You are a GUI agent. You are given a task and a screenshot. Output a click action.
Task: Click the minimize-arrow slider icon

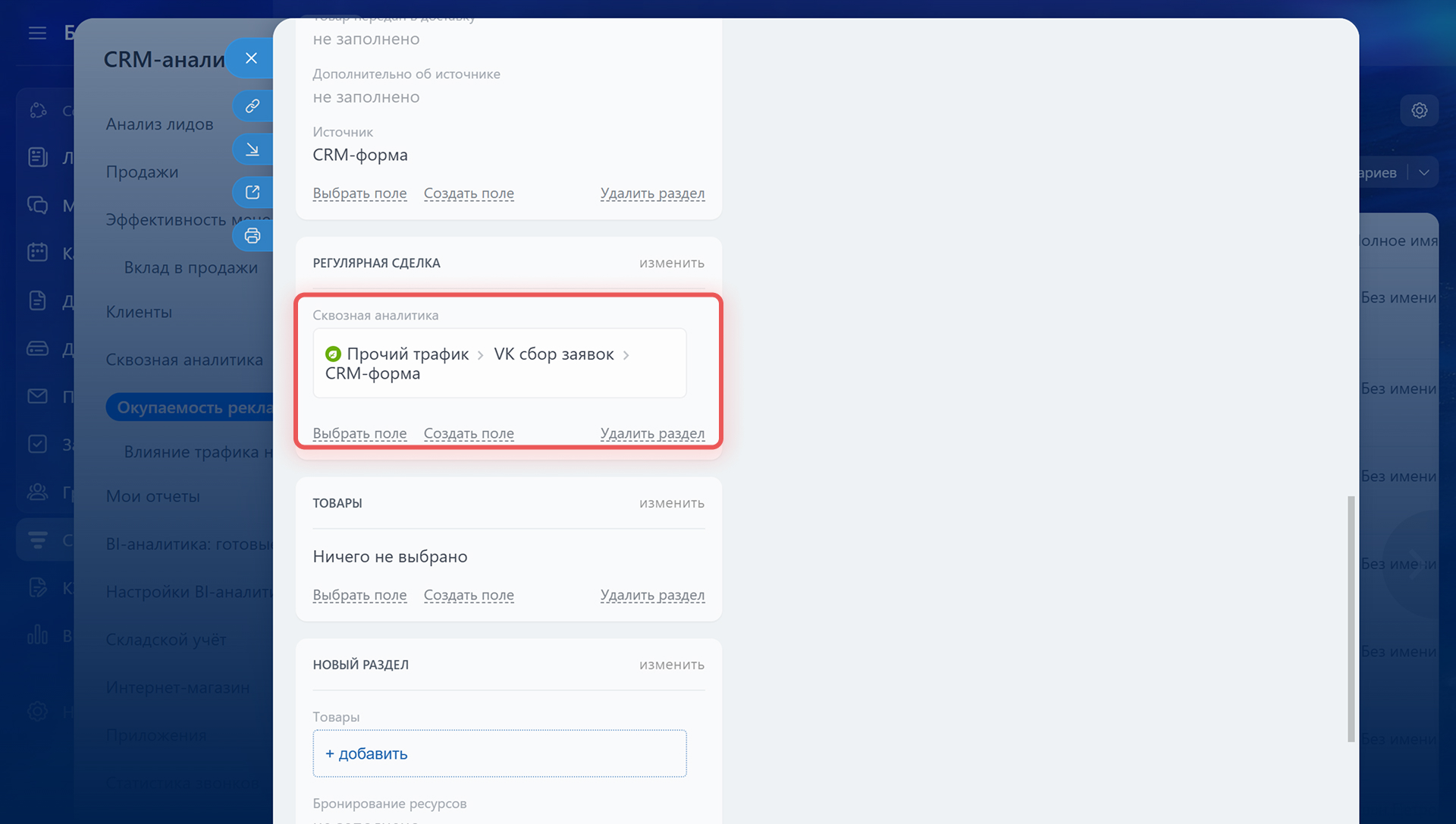(x=252, y=149)
